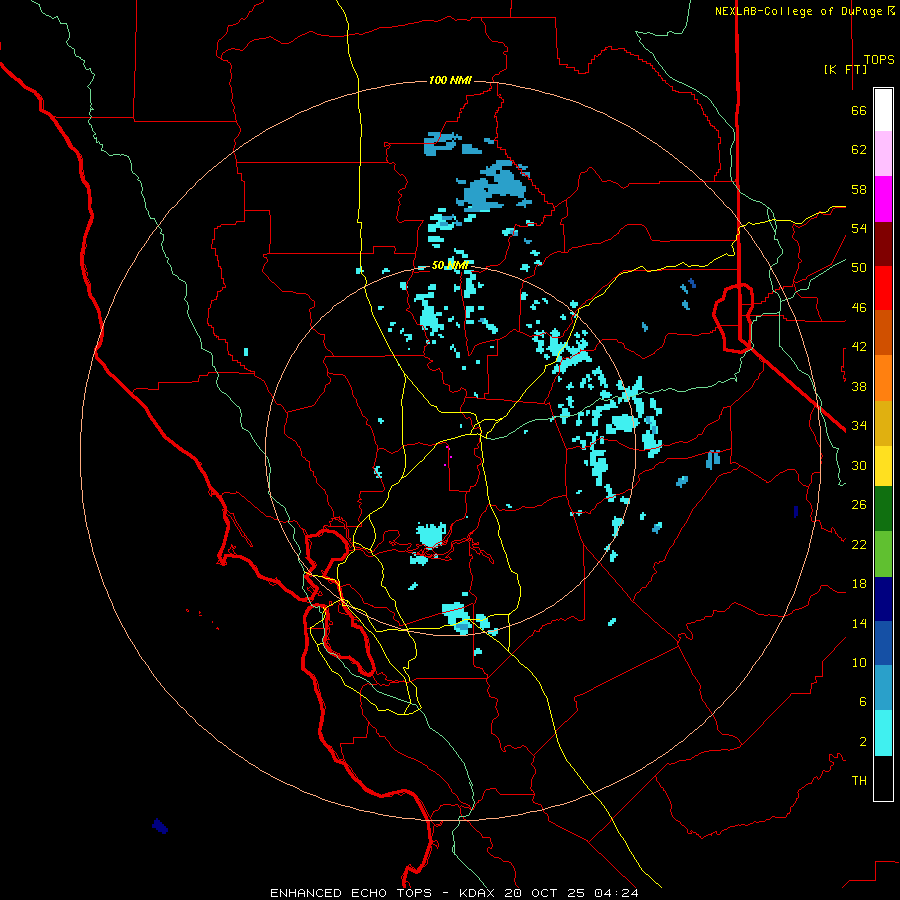Click the legend value '30'
The width and height of the screenshot is (900, 900).
859,465
